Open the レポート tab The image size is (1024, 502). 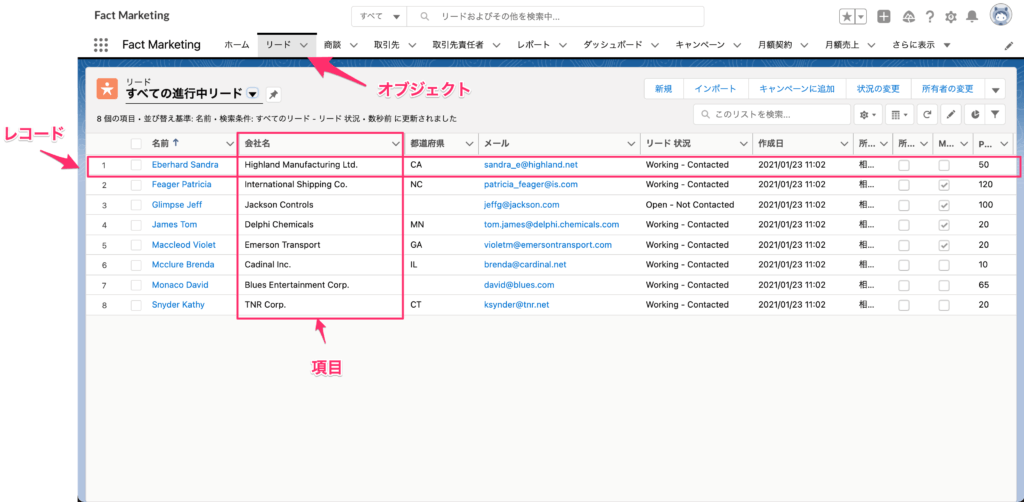click(533, 45)
